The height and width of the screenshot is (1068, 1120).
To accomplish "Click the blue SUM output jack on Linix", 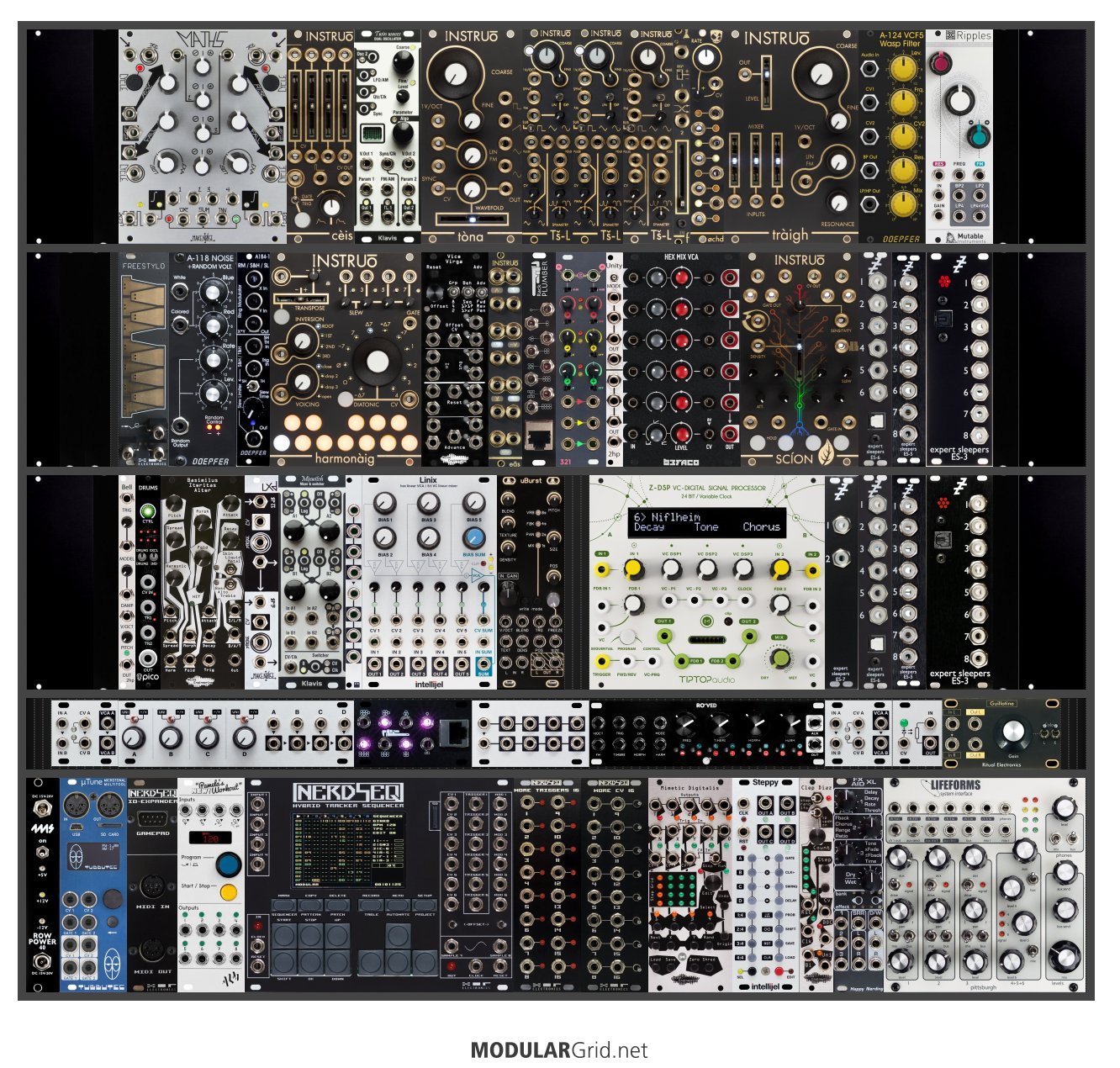I will click(483, 664).
